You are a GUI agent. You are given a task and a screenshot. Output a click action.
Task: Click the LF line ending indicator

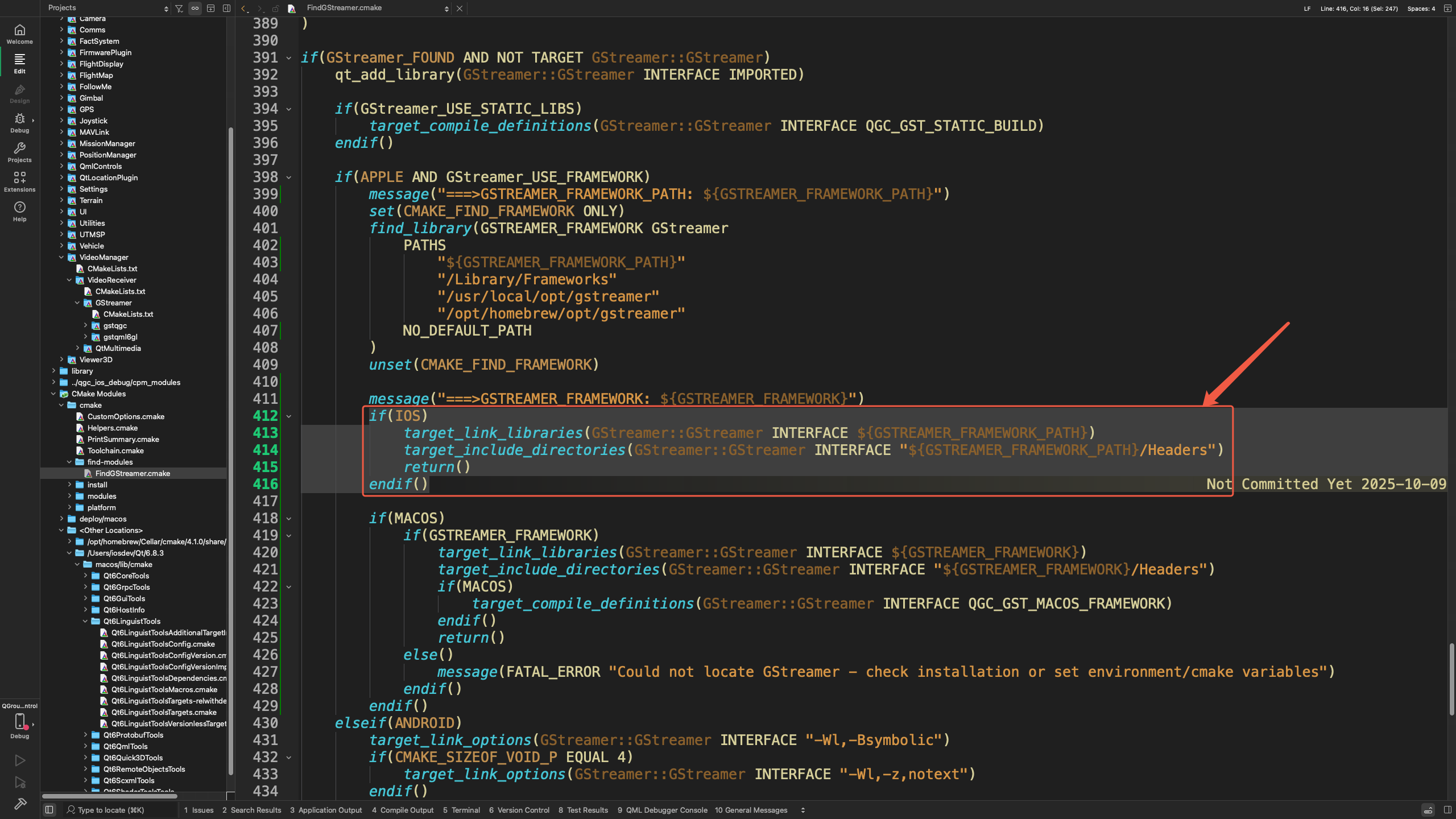1307,9
